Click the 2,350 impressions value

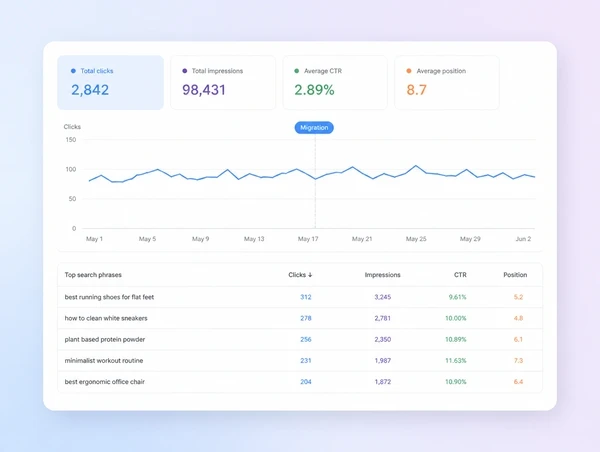383,339
